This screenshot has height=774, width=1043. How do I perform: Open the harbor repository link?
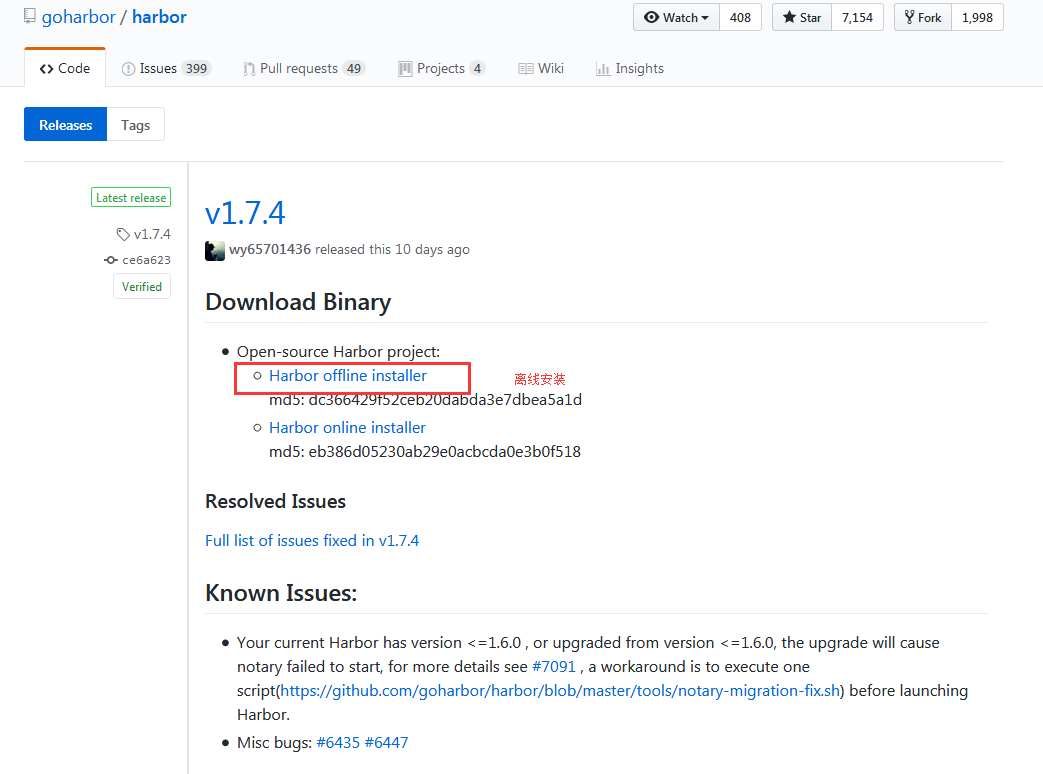click(160, 17)
